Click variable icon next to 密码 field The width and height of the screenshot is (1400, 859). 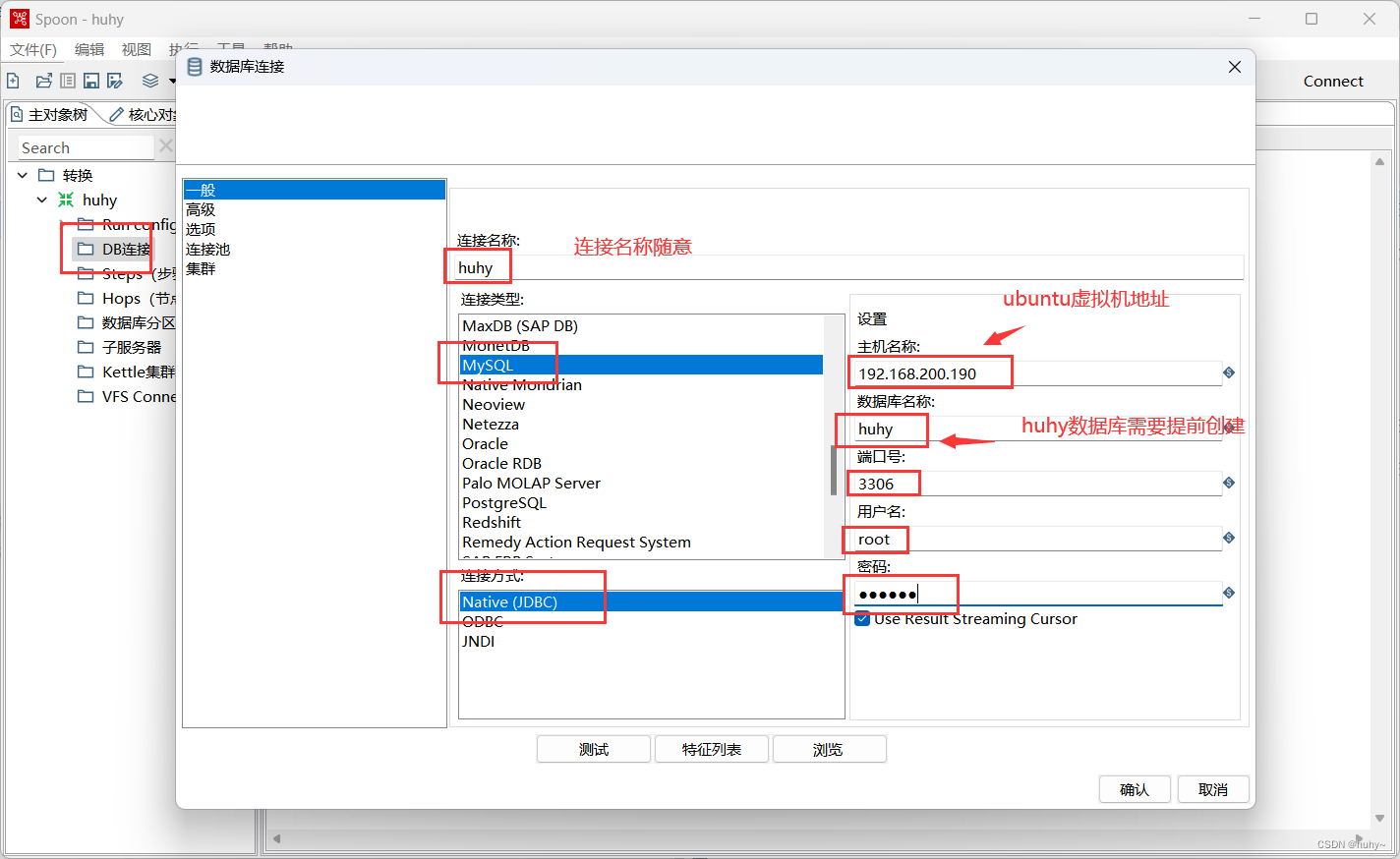click(1229, 593)
